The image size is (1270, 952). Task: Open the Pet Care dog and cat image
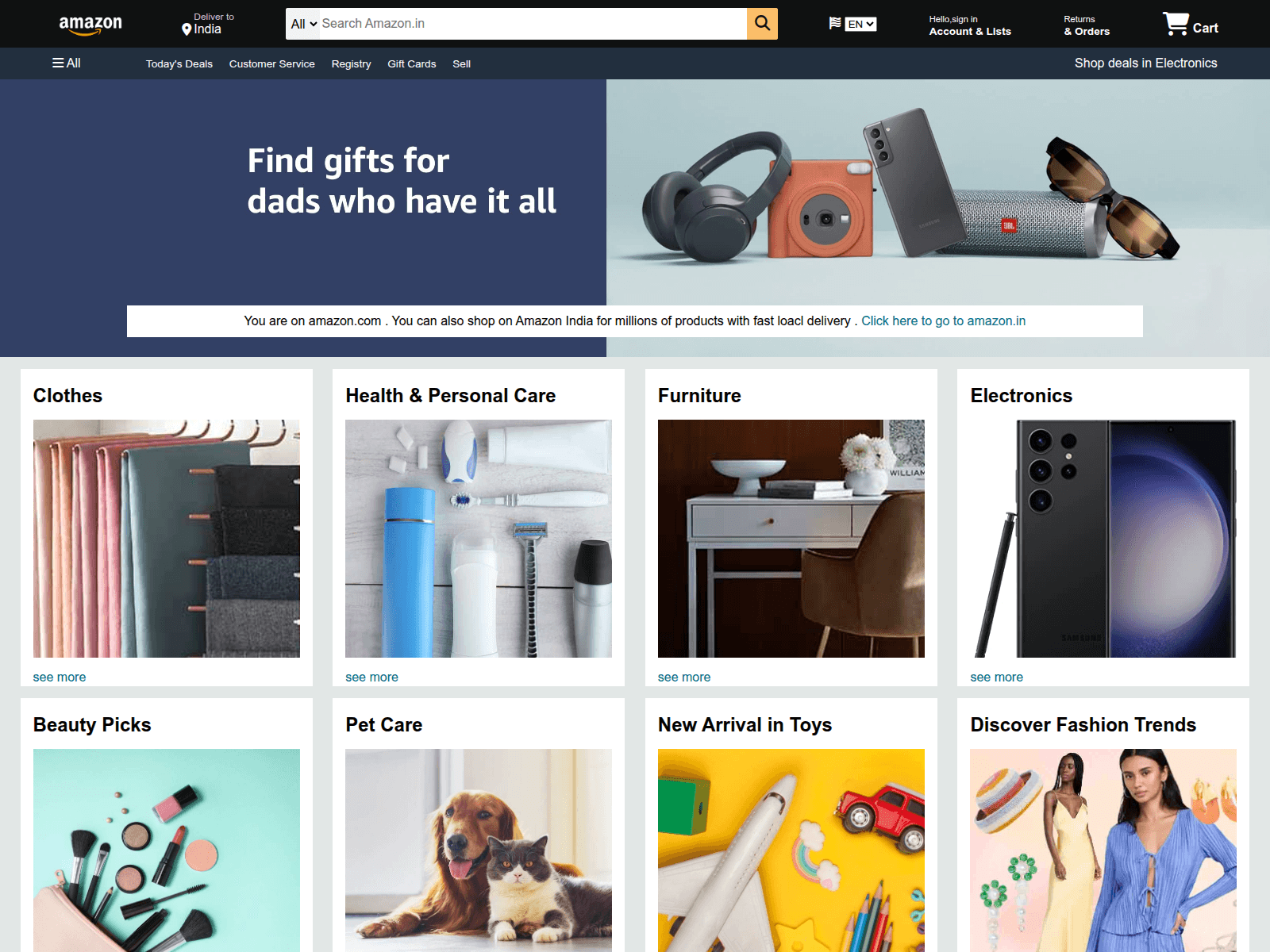pyautogui.click(x=479, y=850)
